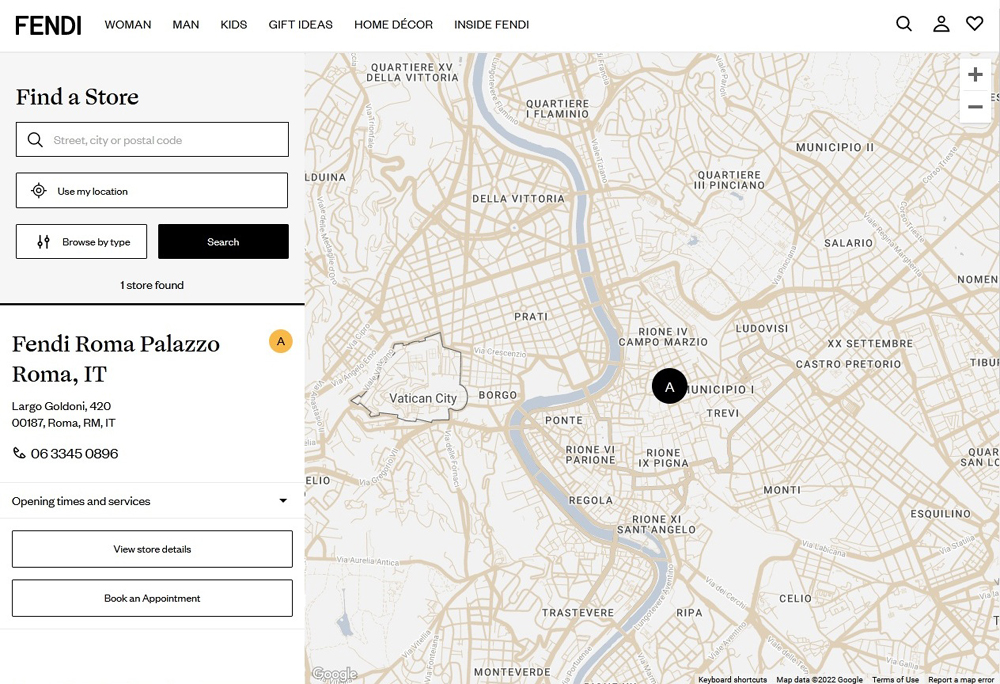The height and width of the screenshot is (684, 1000).
Task: Click the FENDI logo
Action: [47, 25]
